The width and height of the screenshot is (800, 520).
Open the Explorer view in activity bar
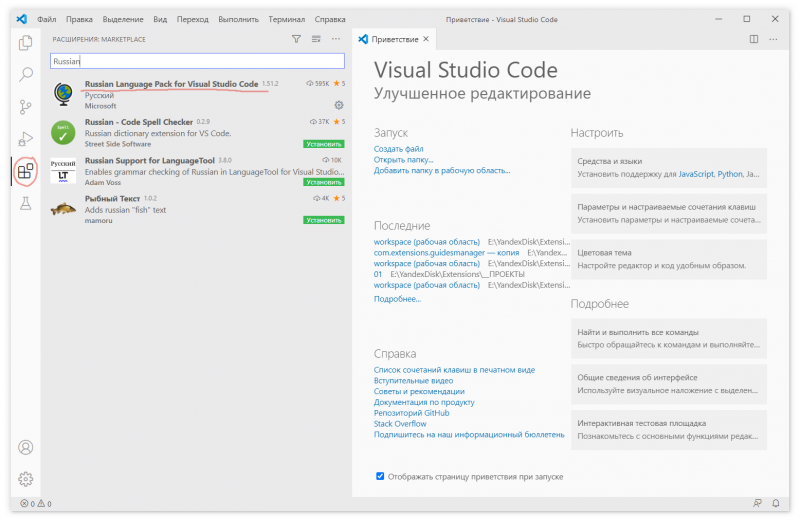(26, 42)
